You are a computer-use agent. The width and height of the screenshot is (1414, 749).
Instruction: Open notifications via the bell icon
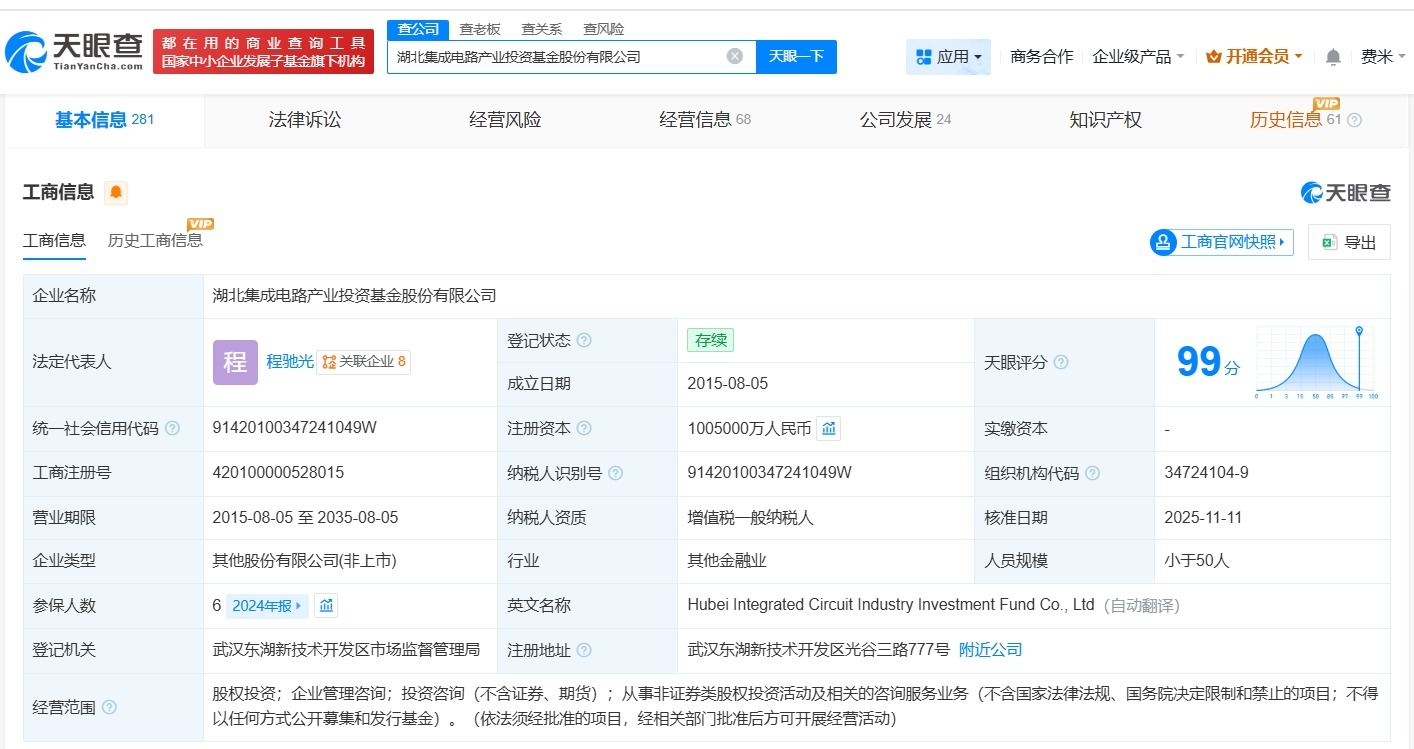tap(1332, 57)
